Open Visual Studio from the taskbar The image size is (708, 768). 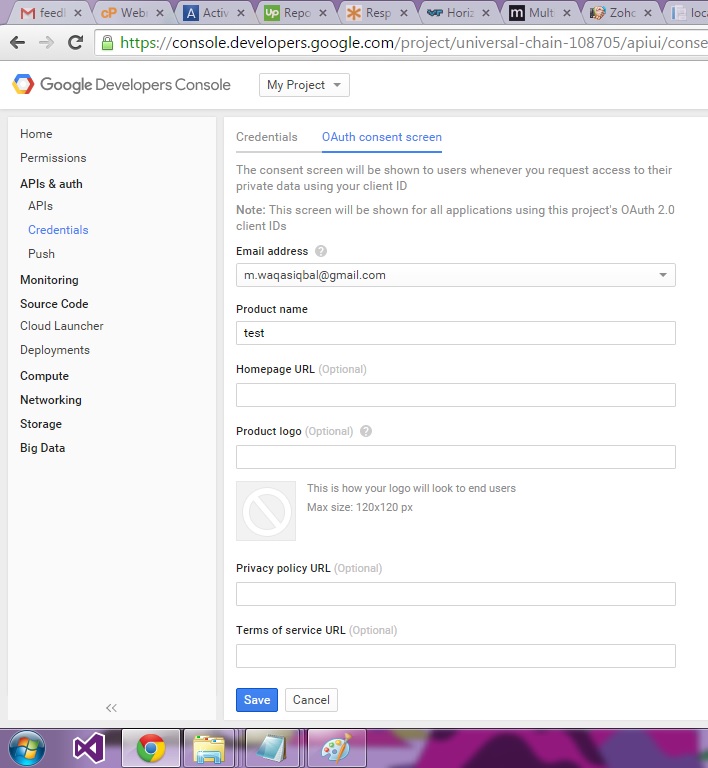pyautogui.click(x=89, y=748)
